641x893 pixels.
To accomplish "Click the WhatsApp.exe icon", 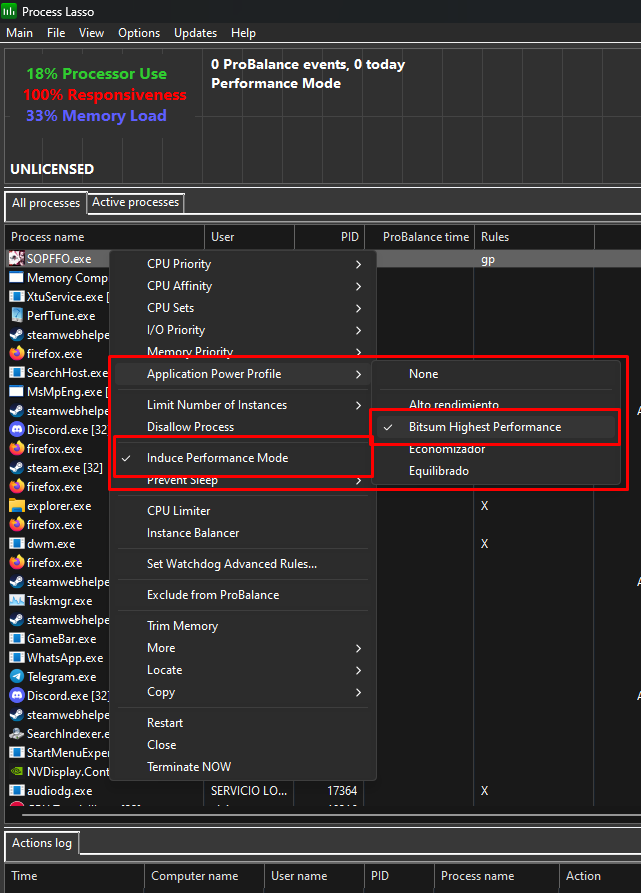I will pyautogui.click(x=17, y=658).
